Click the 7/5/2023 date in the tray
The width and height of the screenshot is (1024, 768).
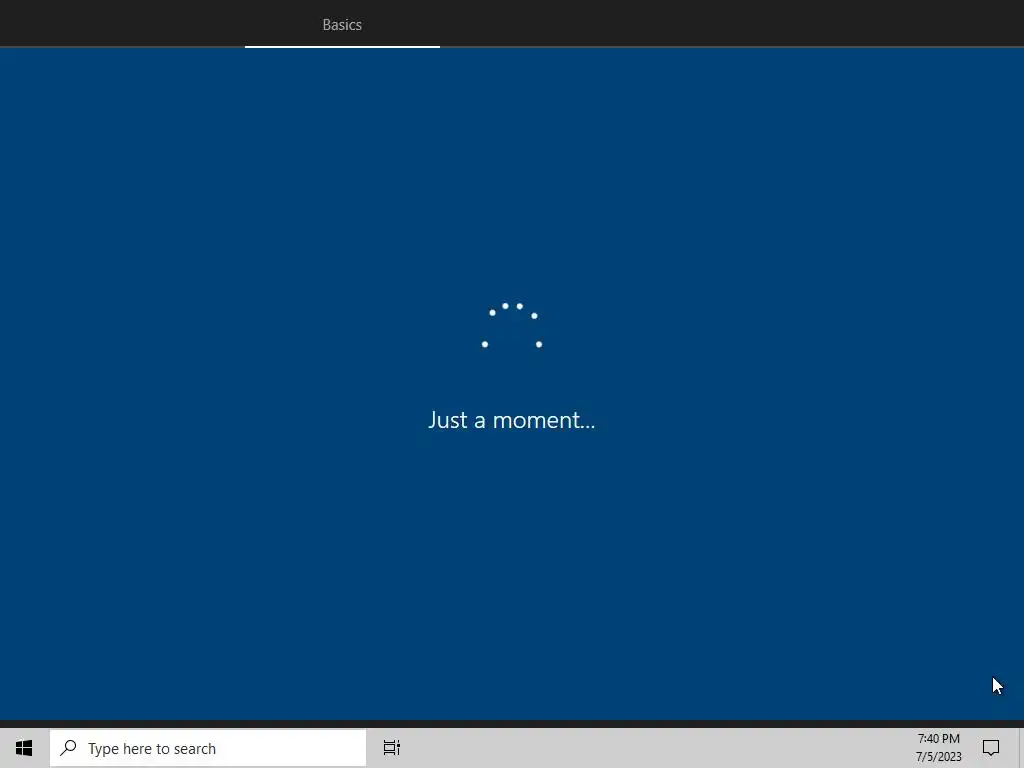coord(938,757)
